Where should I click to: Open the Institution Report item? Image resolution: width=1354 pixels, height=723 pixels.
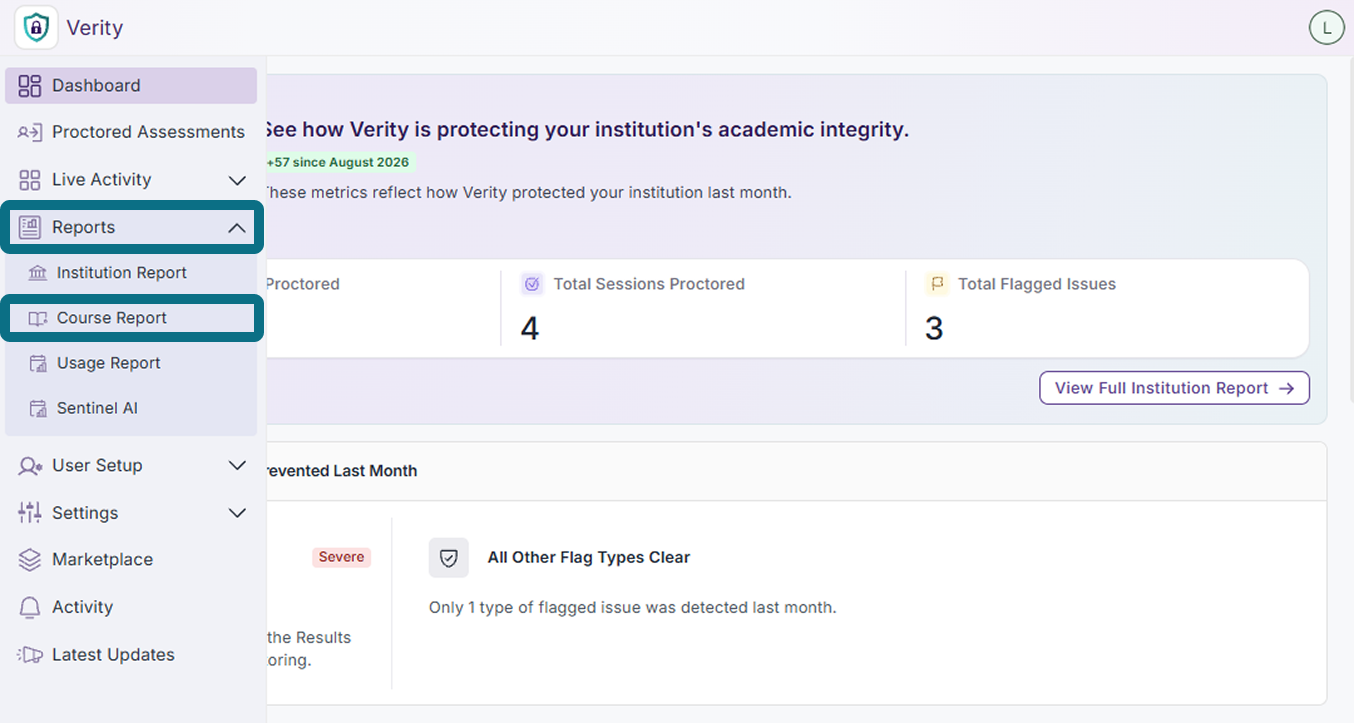pos(131,273)
